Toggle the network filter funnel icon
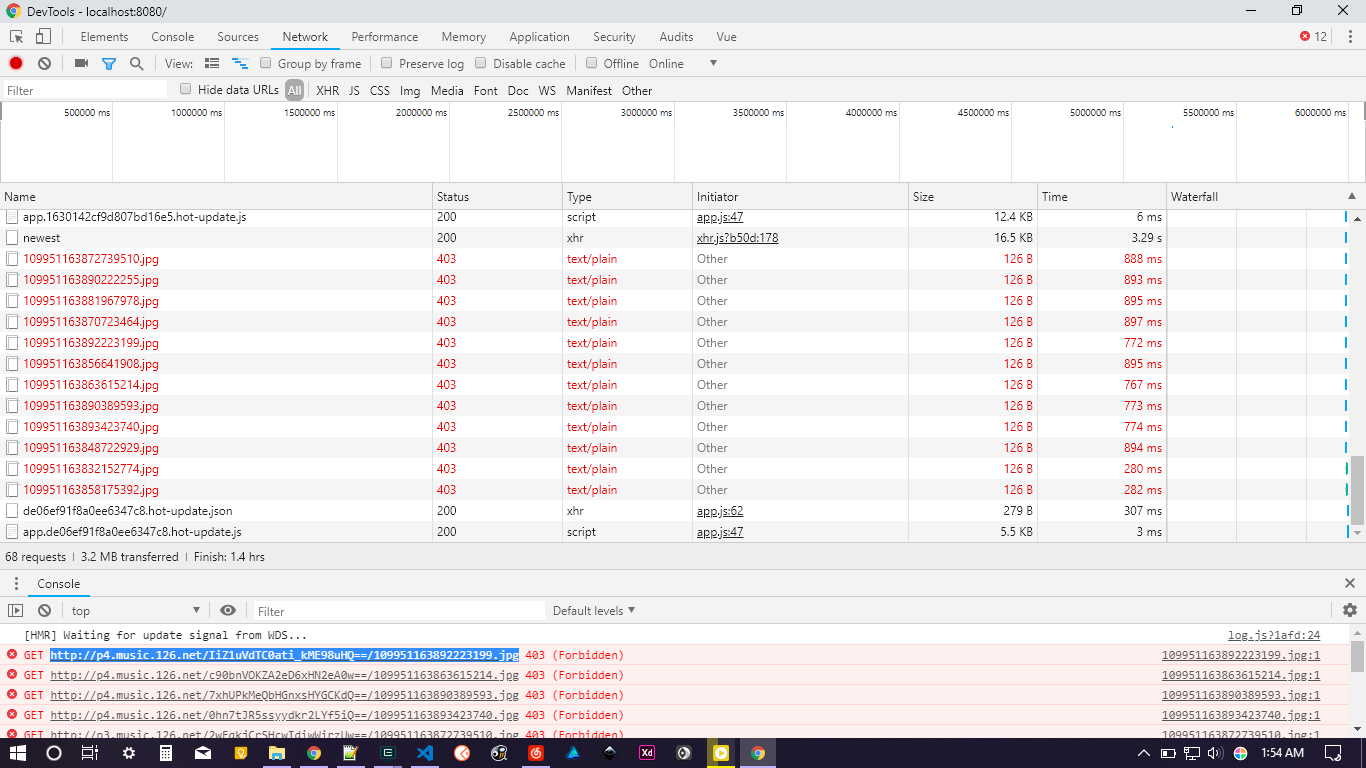 pos(109,63)
